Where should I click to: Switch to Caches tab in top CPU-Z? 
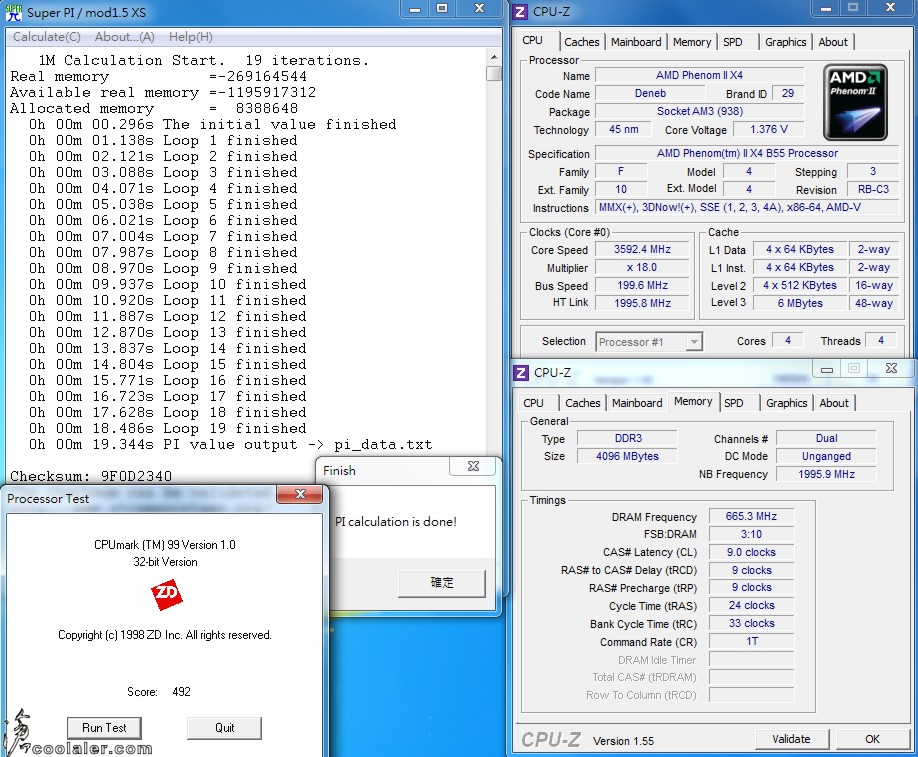581,42
